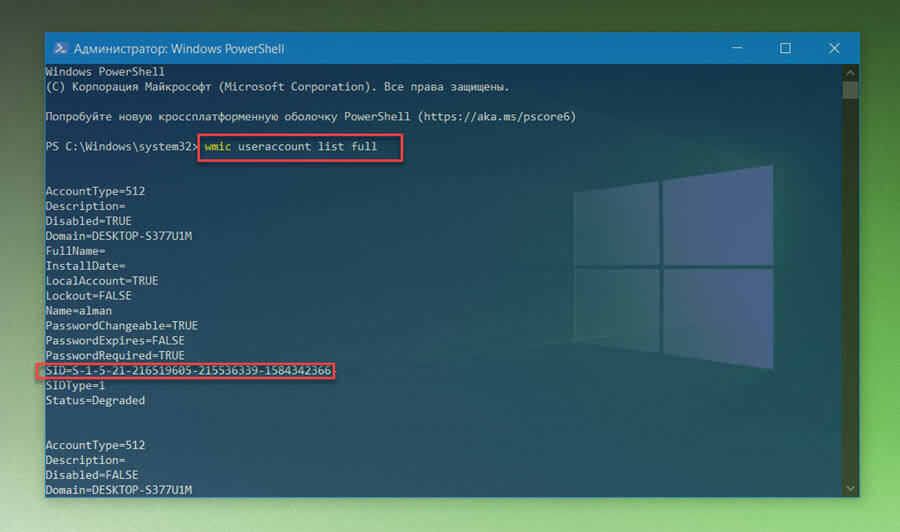
Task: Close the PowerShell window
Action: coord(834,48)
